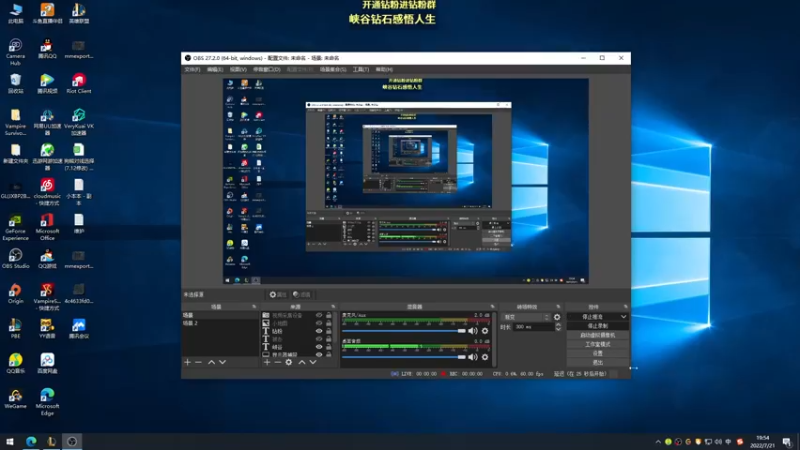Mute the 麦克风/Aux speaker icon
Screen dimensions: 800x450
[x=473, y=331]
